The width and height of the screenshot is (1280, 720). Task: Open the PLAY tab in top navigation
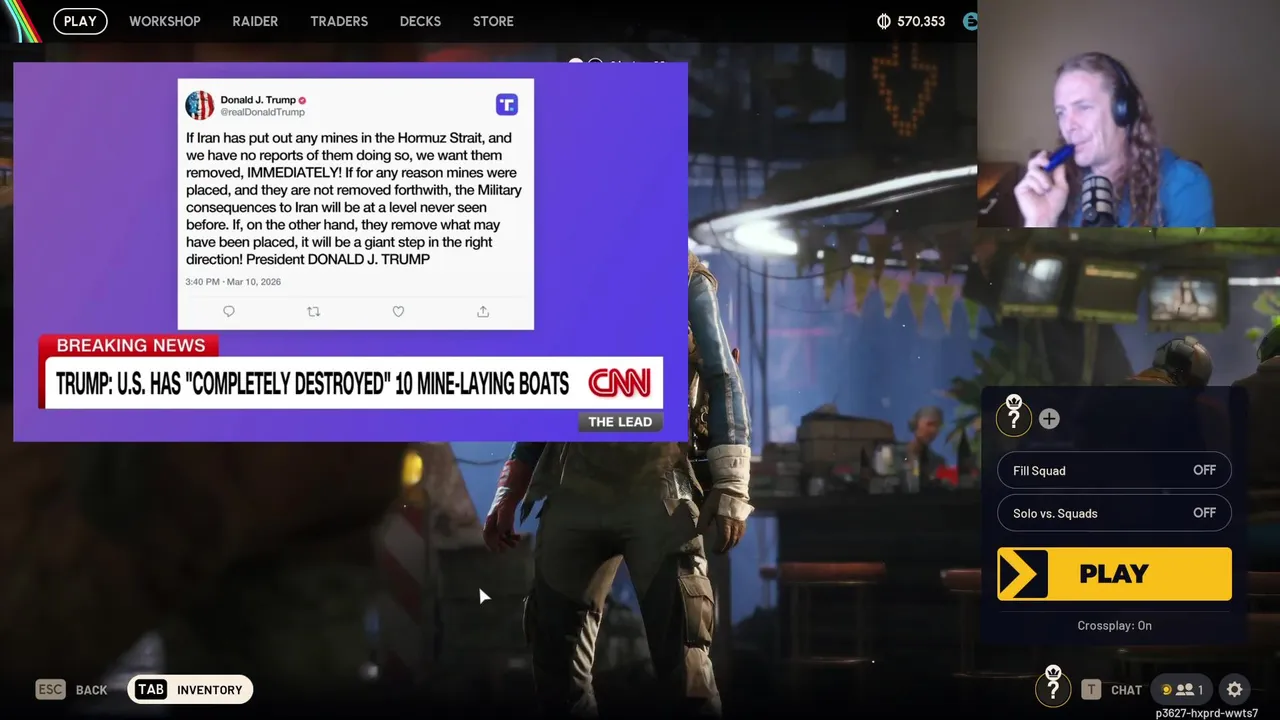80,21
